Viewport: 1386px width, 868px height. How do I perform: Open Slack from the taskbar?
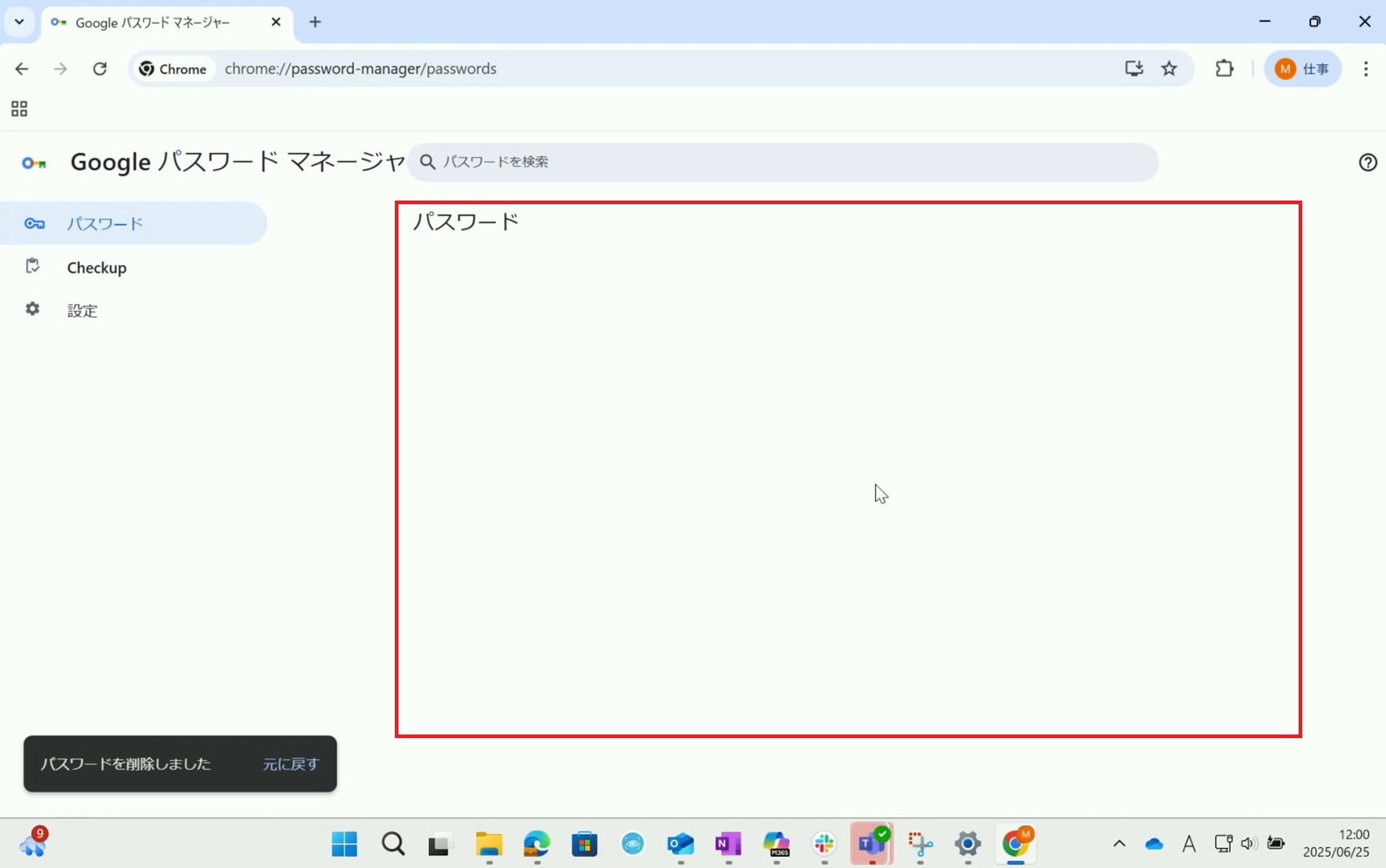tap(824, 843)
